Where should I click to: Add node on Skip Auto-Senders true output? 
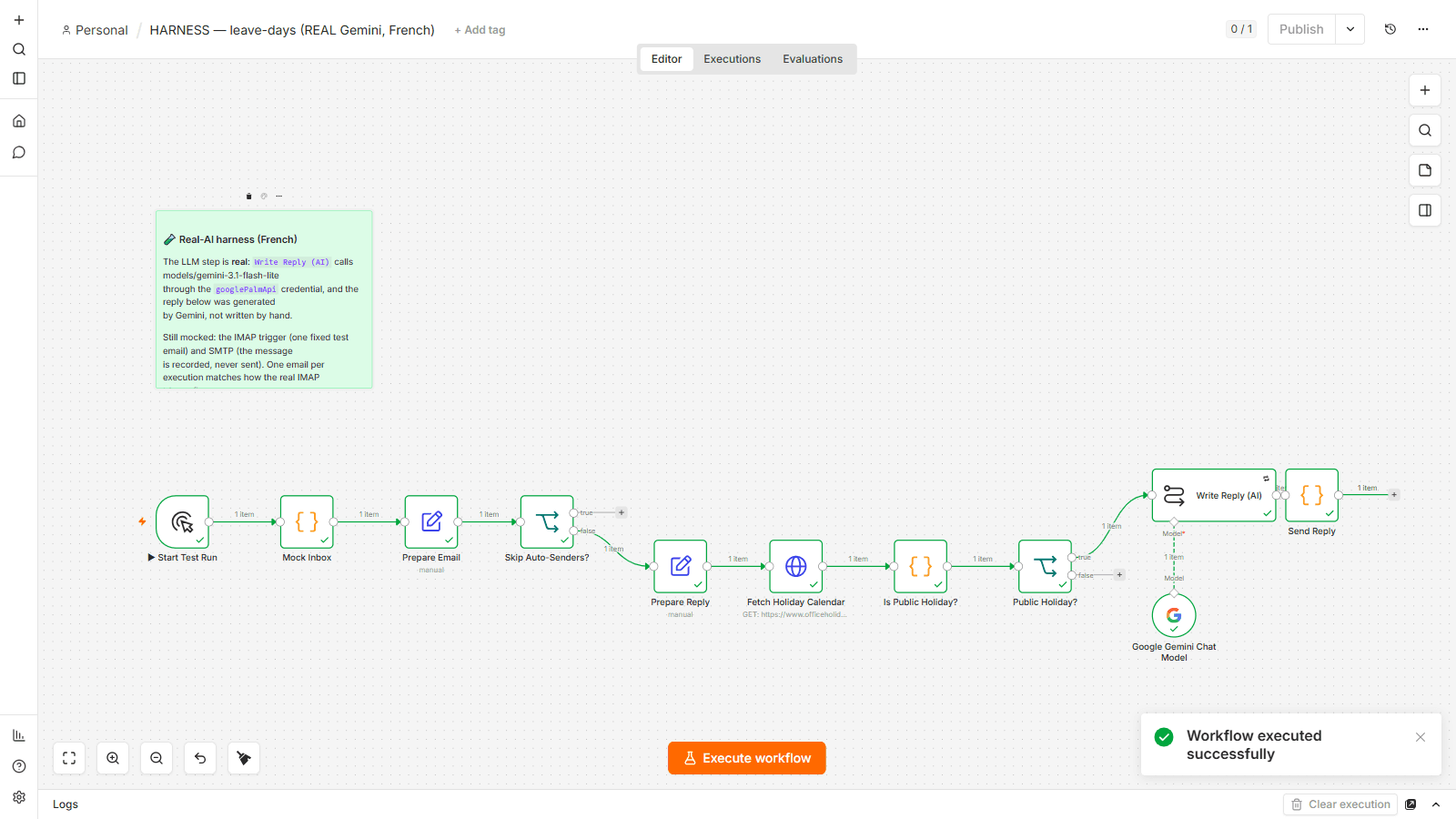click(622, 512)
